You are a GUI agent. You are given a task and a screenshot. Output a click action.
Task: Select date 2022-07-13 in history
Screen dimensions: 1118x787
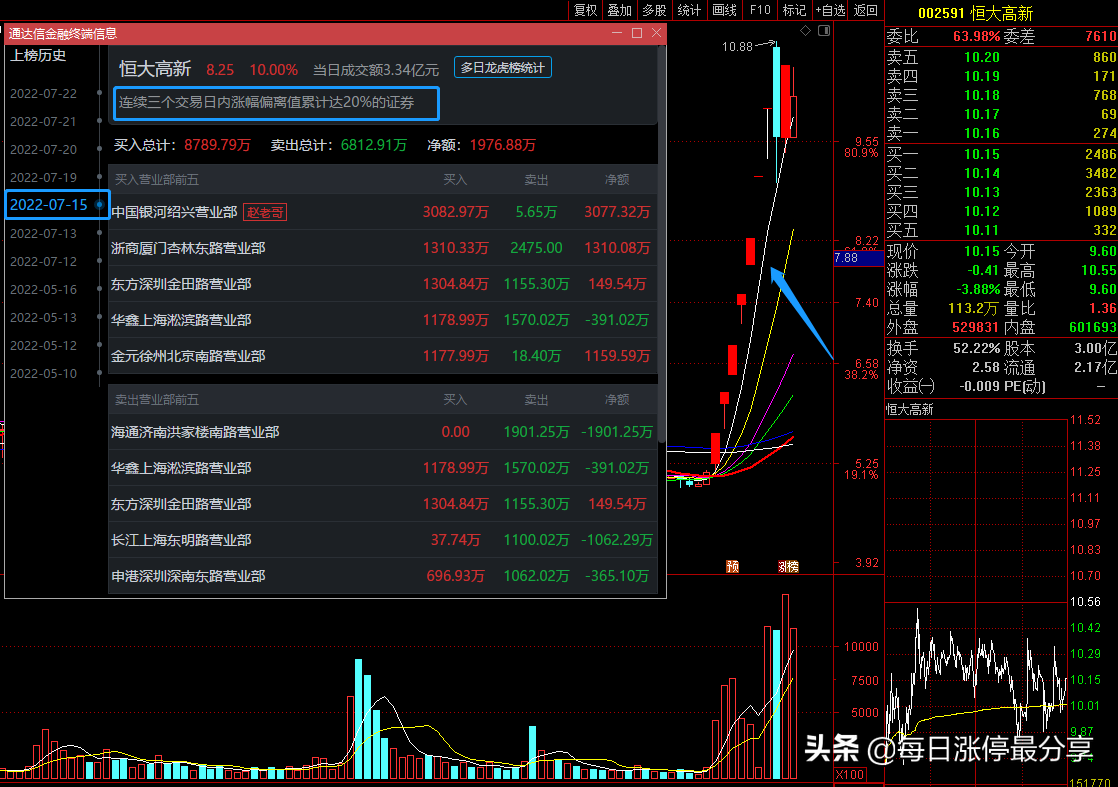[43, 233]
